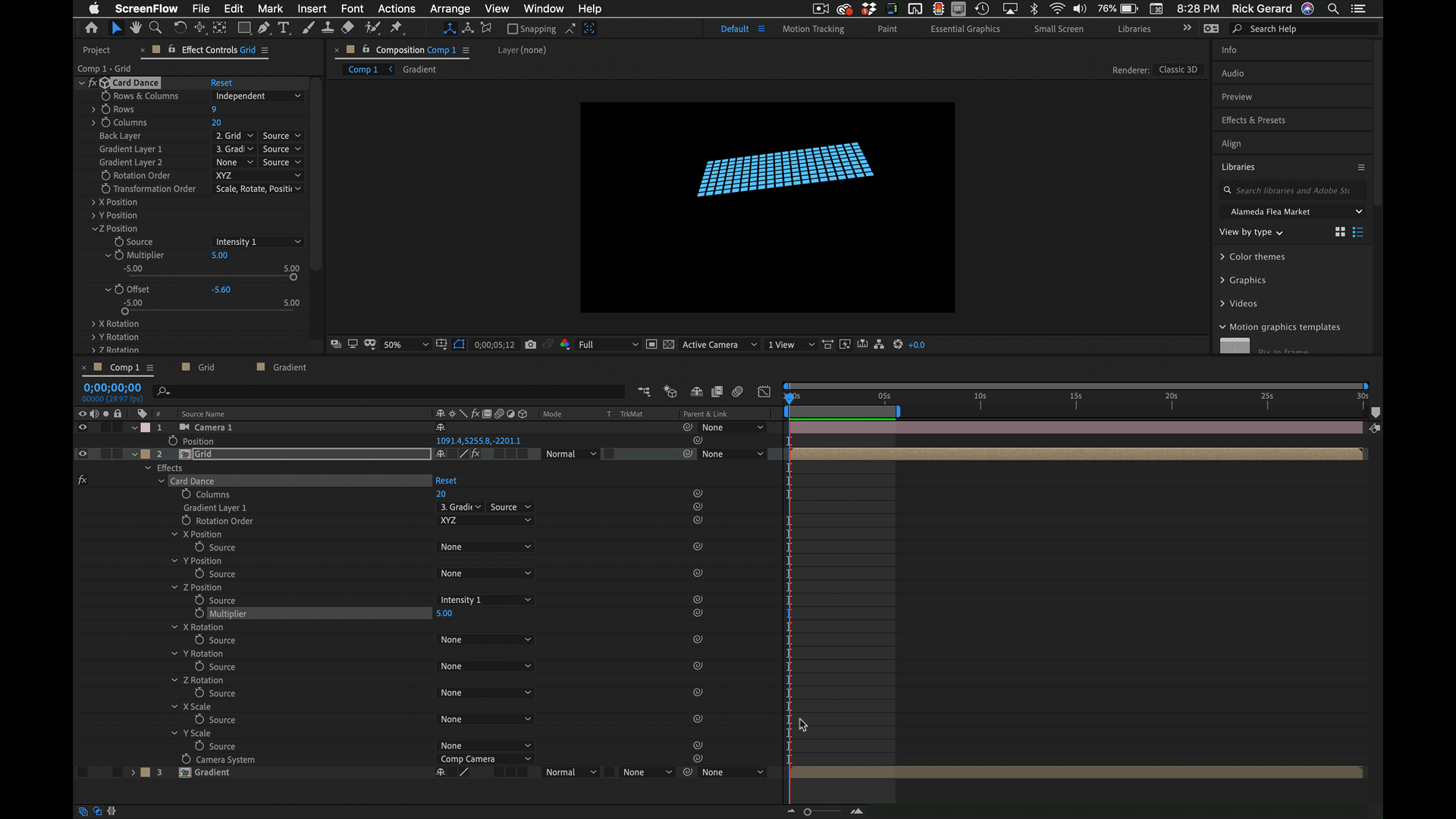Select the Rectangle shape tool

coord(244,28)
